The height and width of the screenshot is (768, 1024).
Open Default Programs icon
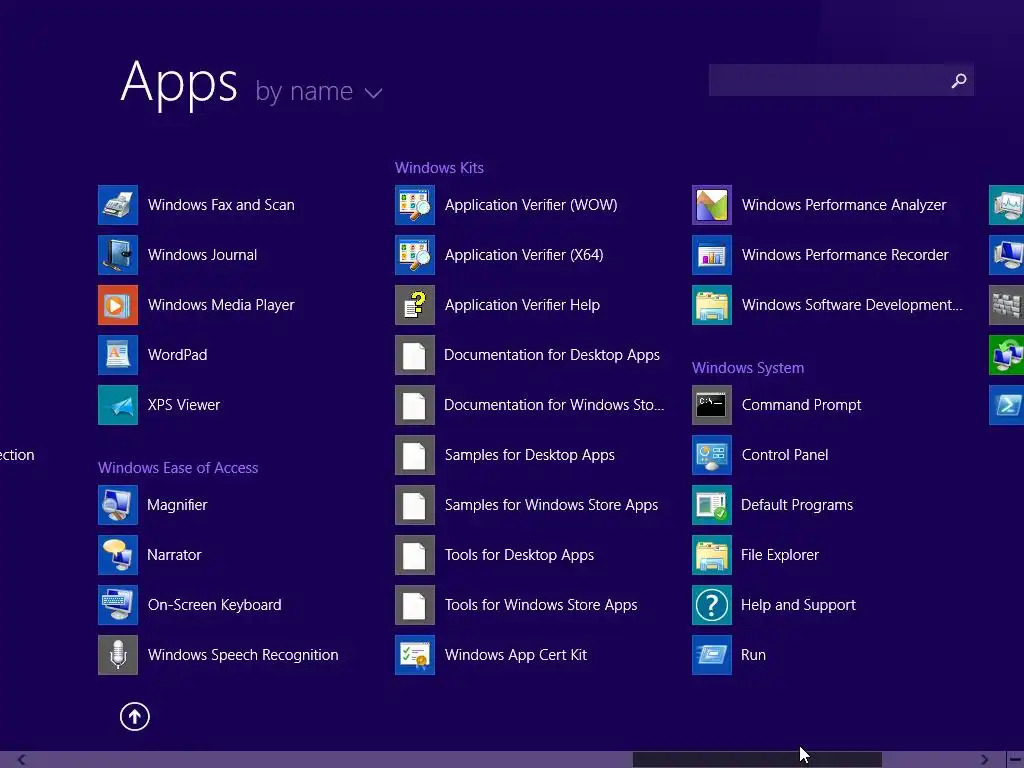click(712, 505)
